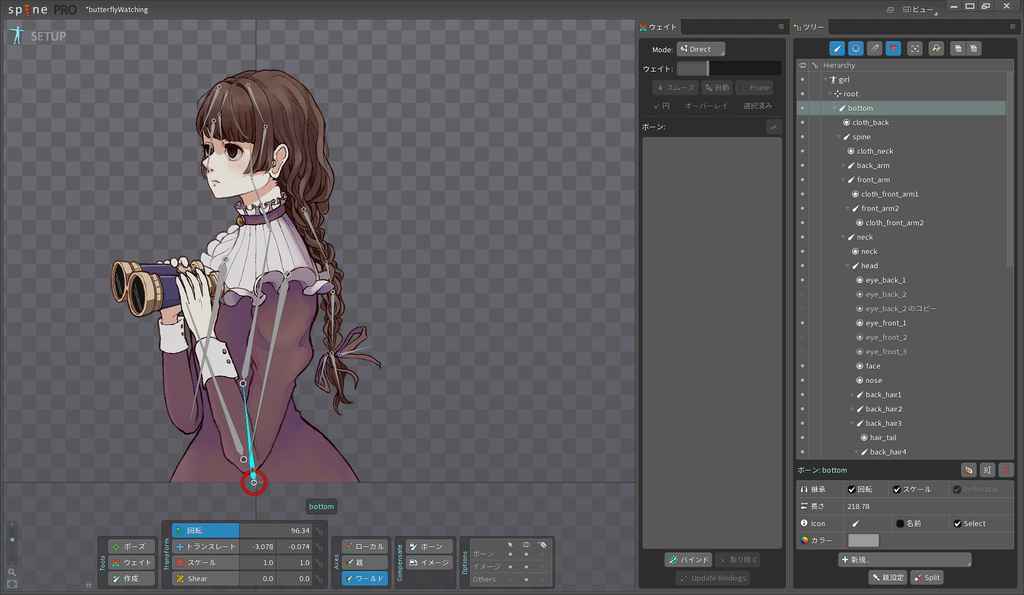Collapse the girl skeleton node
Viewport: 1024px width, 595px height.
(x=825, y=80)
